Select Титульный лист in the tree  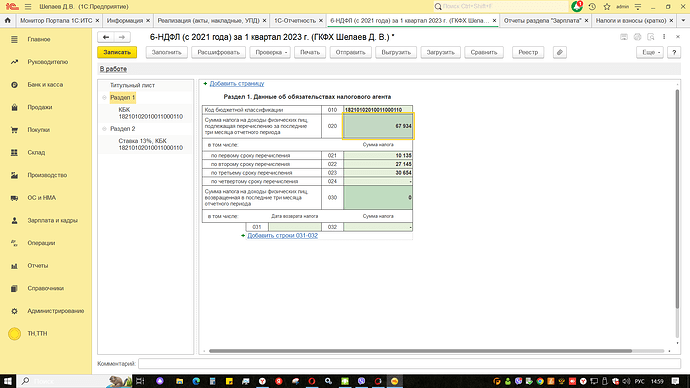(x=132, y=85)
